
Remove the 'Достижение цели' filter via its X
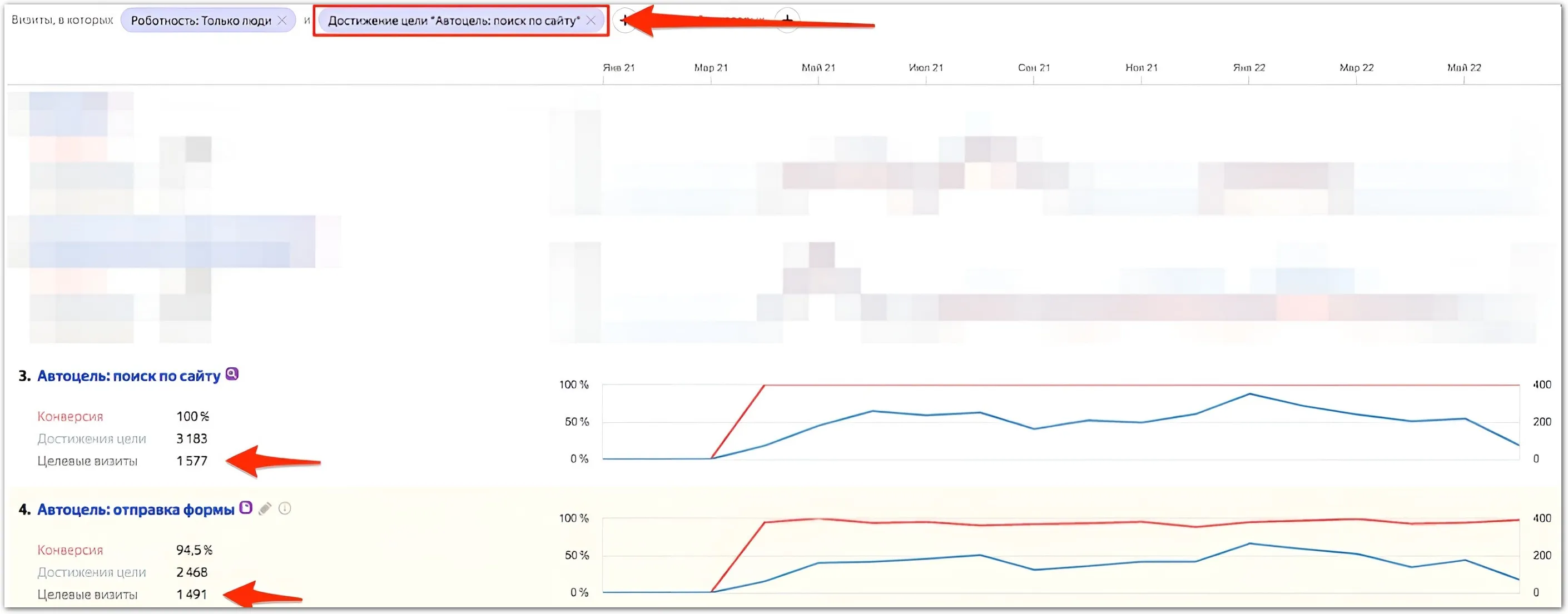click(591, 20)
